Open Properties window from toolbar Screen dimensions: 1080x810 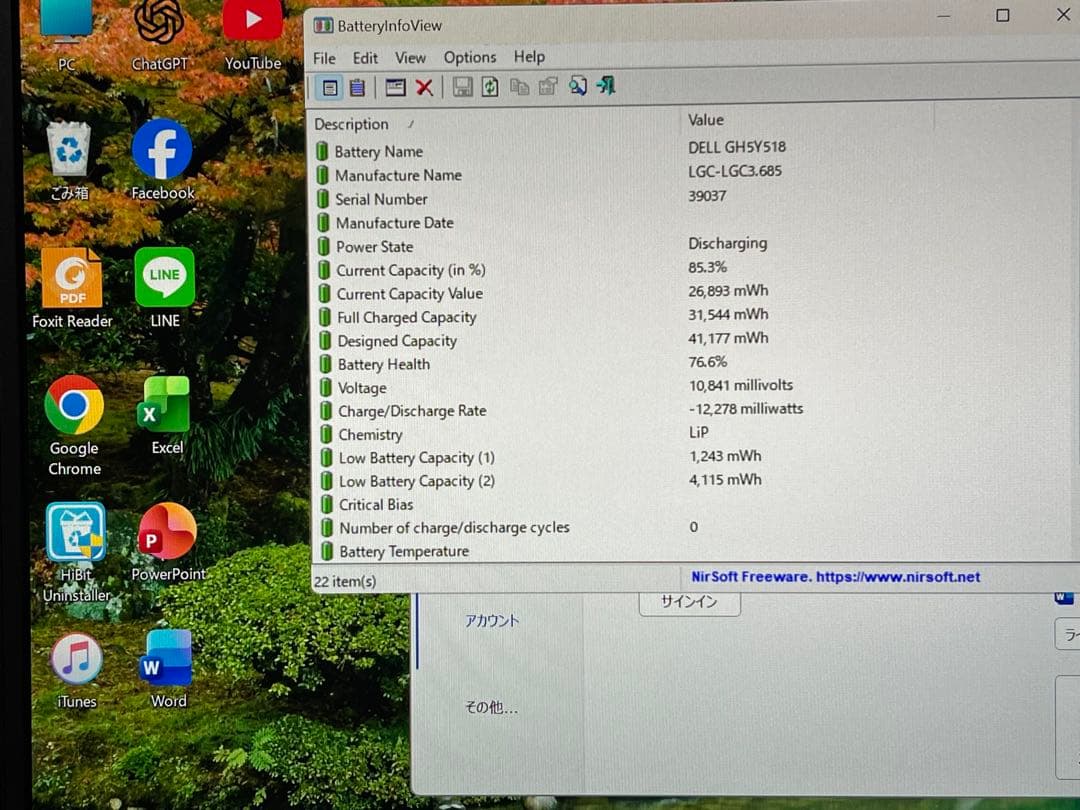(396, 87)
